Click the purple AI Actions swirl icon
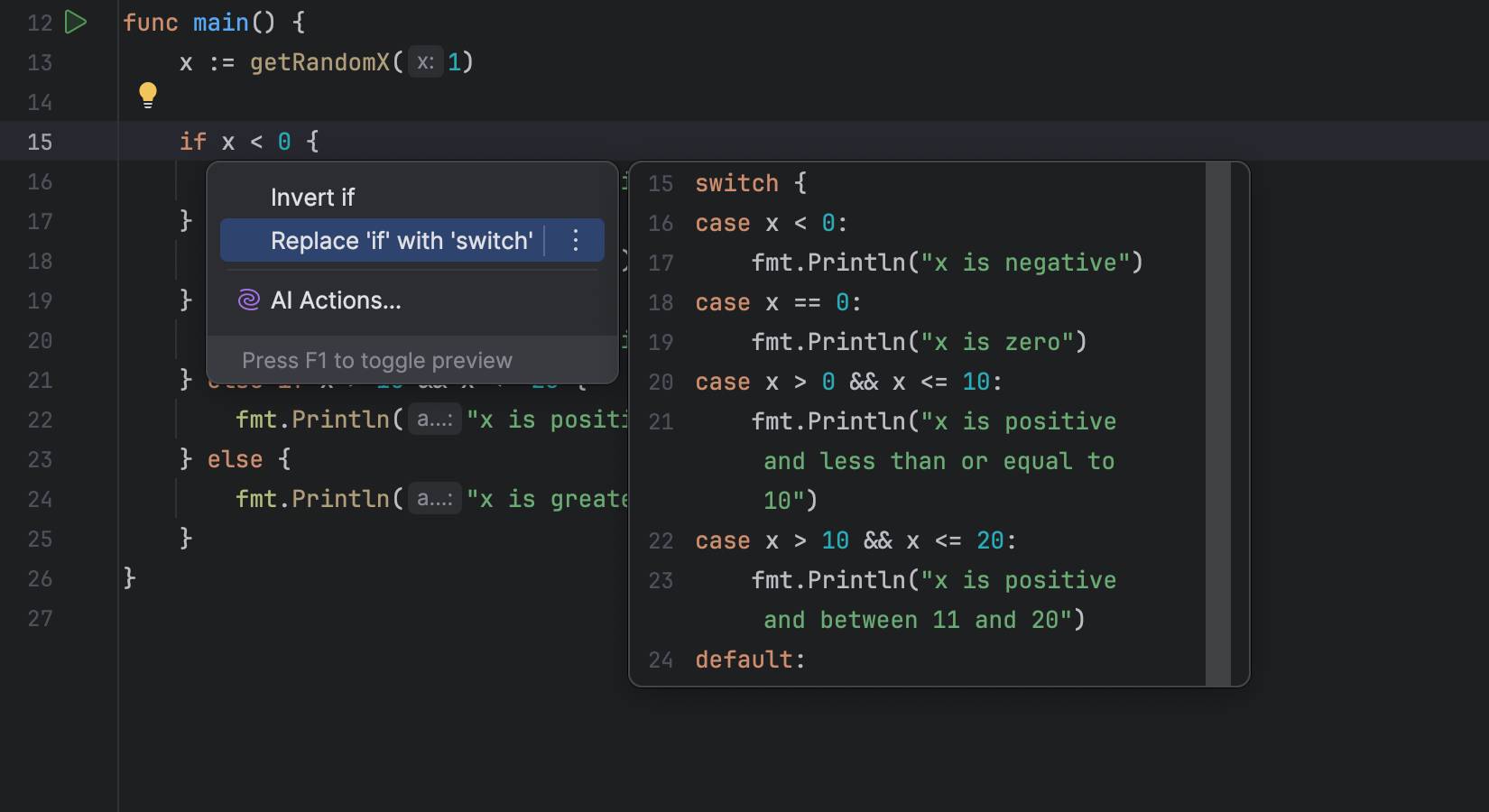1489x812 pixels. click(248, 300)
